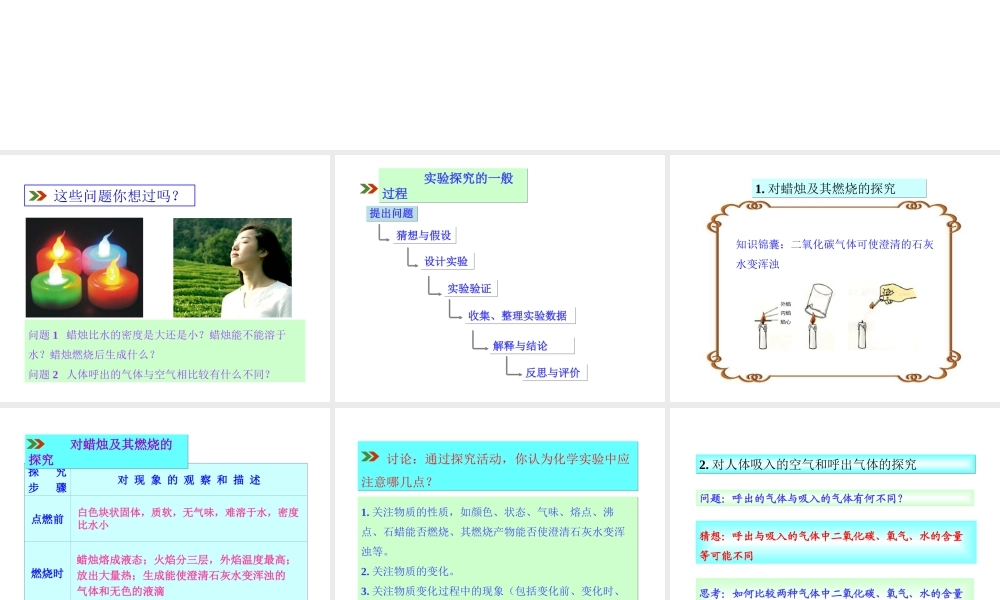1000x600 pixels.
Task: Click the colorful candles photo
Action: coord(84,267)
